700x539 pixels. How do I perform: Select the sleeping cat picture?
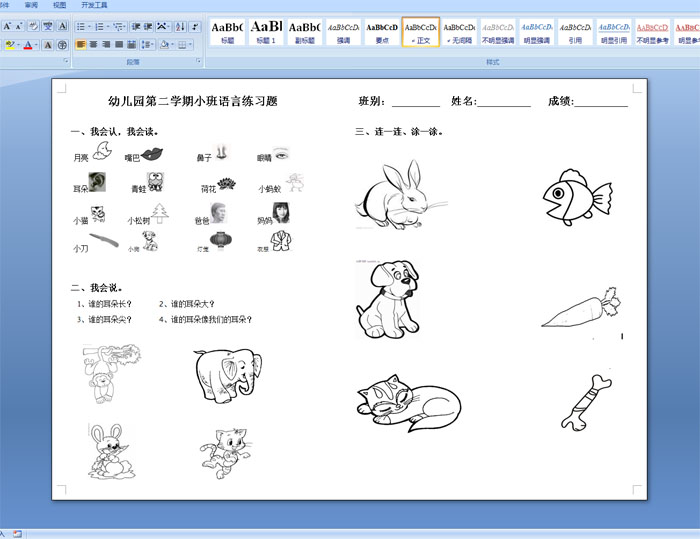coord(409,403)
